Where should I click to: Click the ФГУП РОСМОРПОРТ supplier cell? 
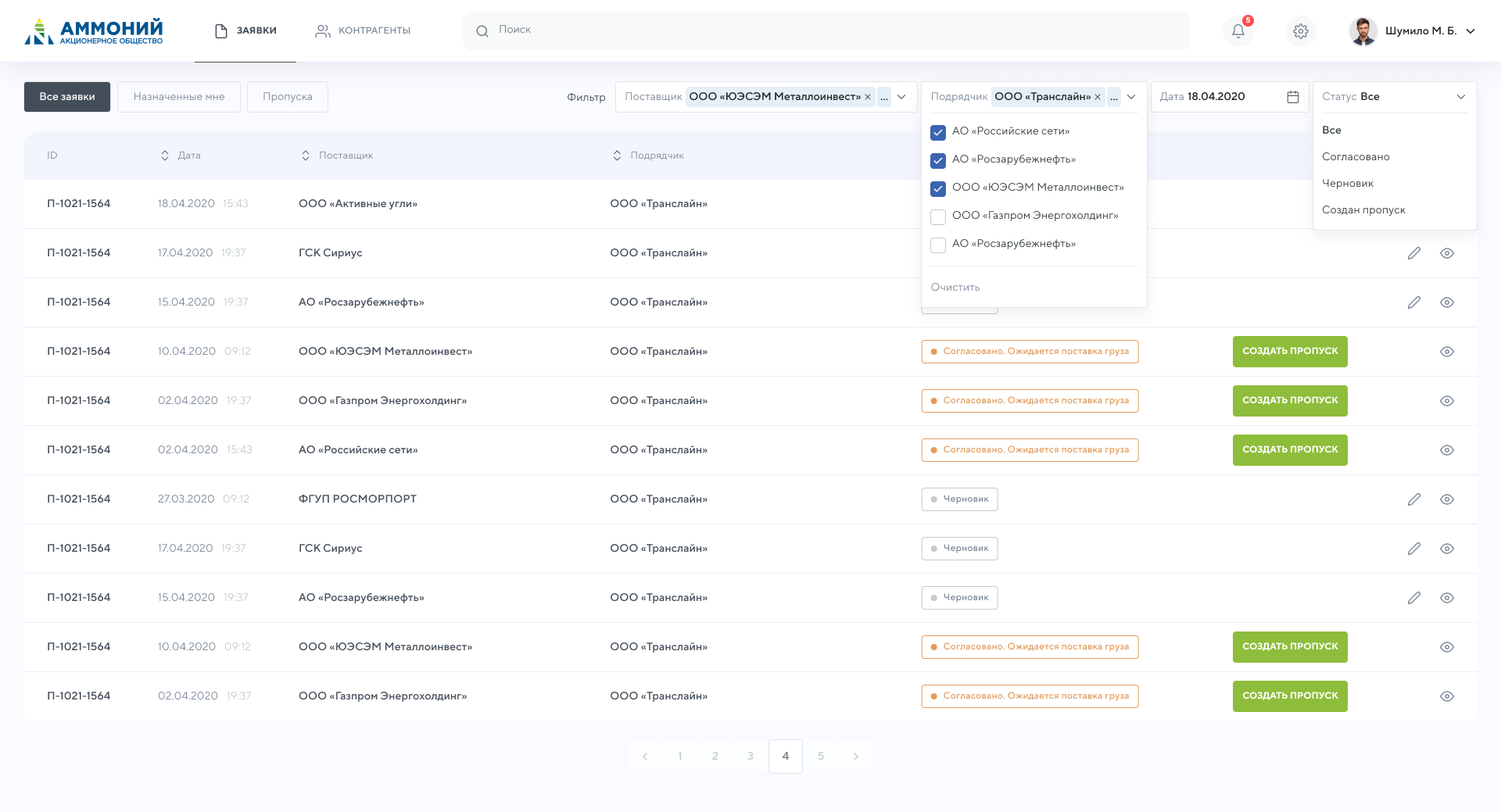(357, 499)
